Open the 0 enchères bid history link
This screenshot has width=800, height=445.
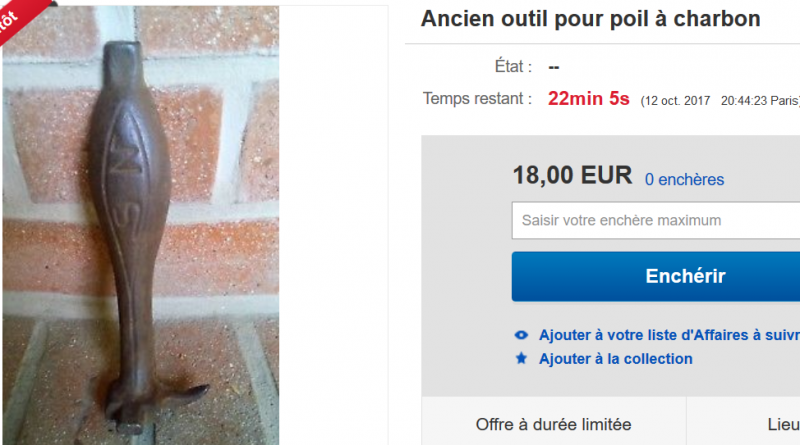point(684,180)
